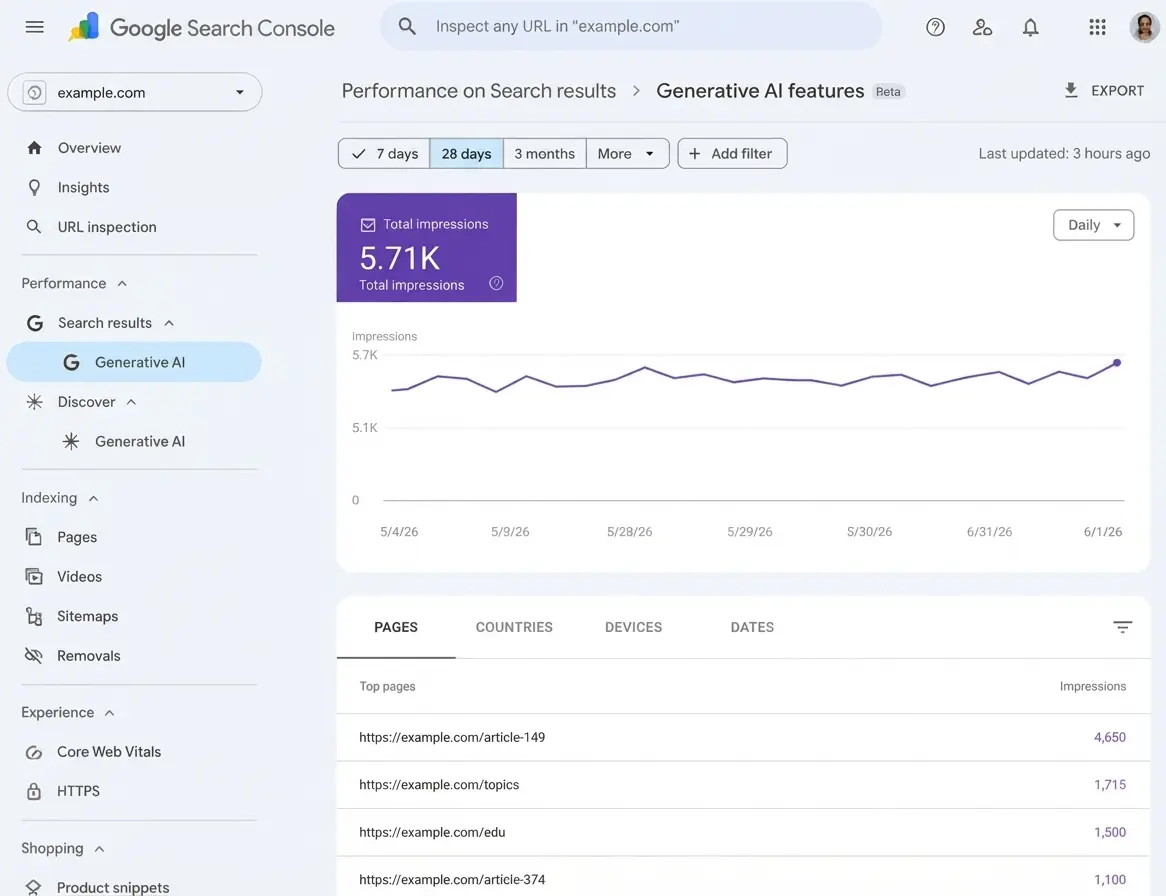
Task: Click Total impressions help icon
Action: (496, 283)
